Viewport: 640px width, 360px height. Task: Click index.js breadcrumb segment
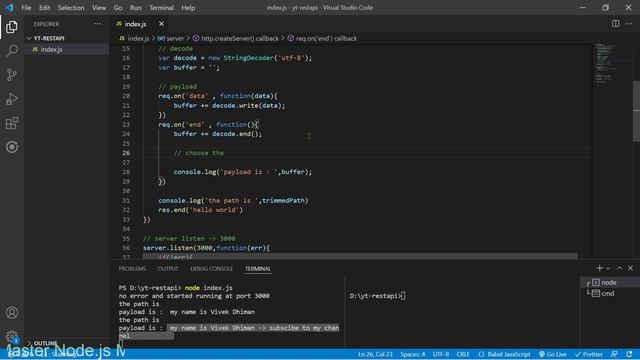pyautogui.click(x=138, y=38)
